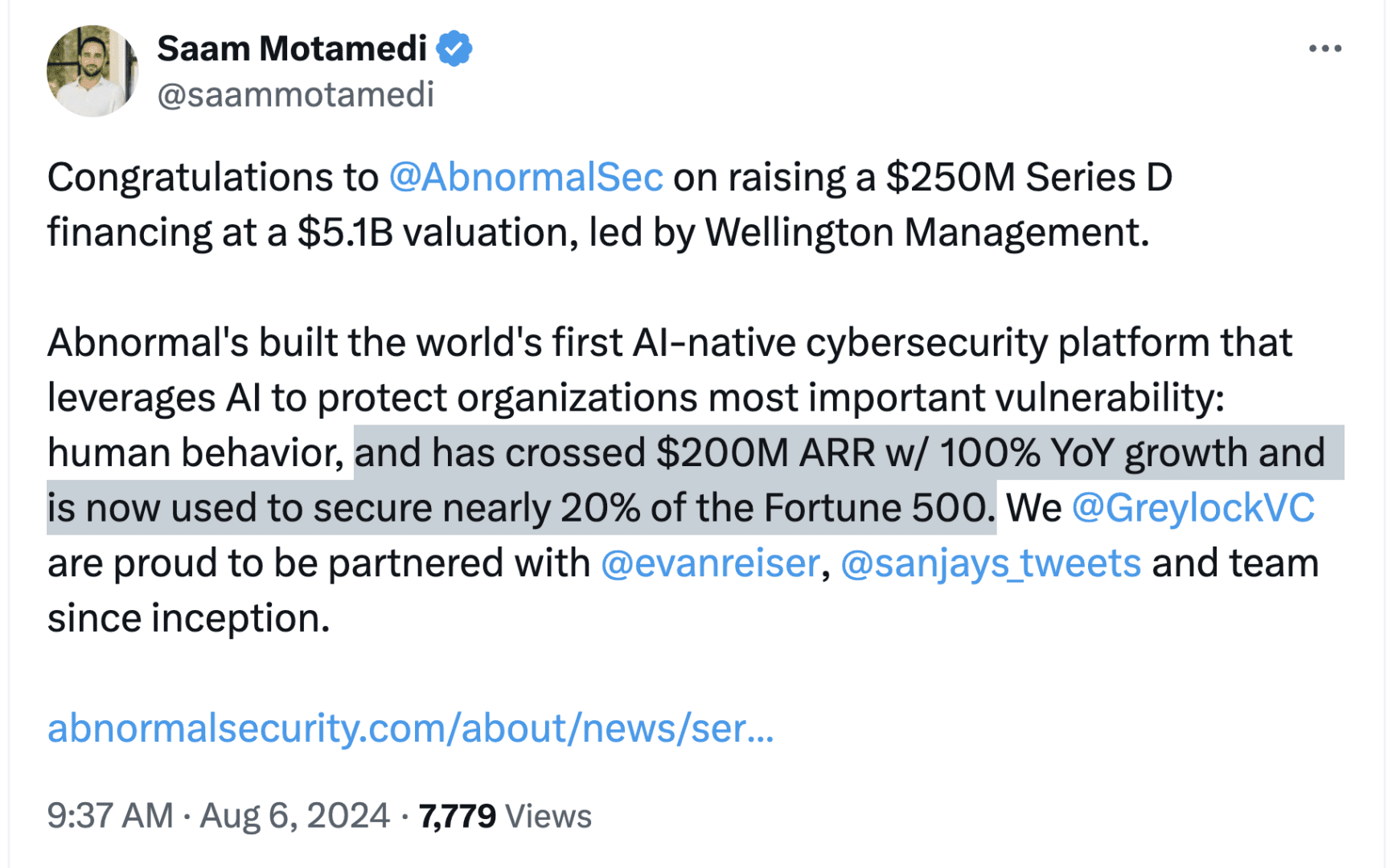Follow the abnormalsecurity.com/about/news link
This screenshot has width=1392, height=868.
[x=410, y=728]
